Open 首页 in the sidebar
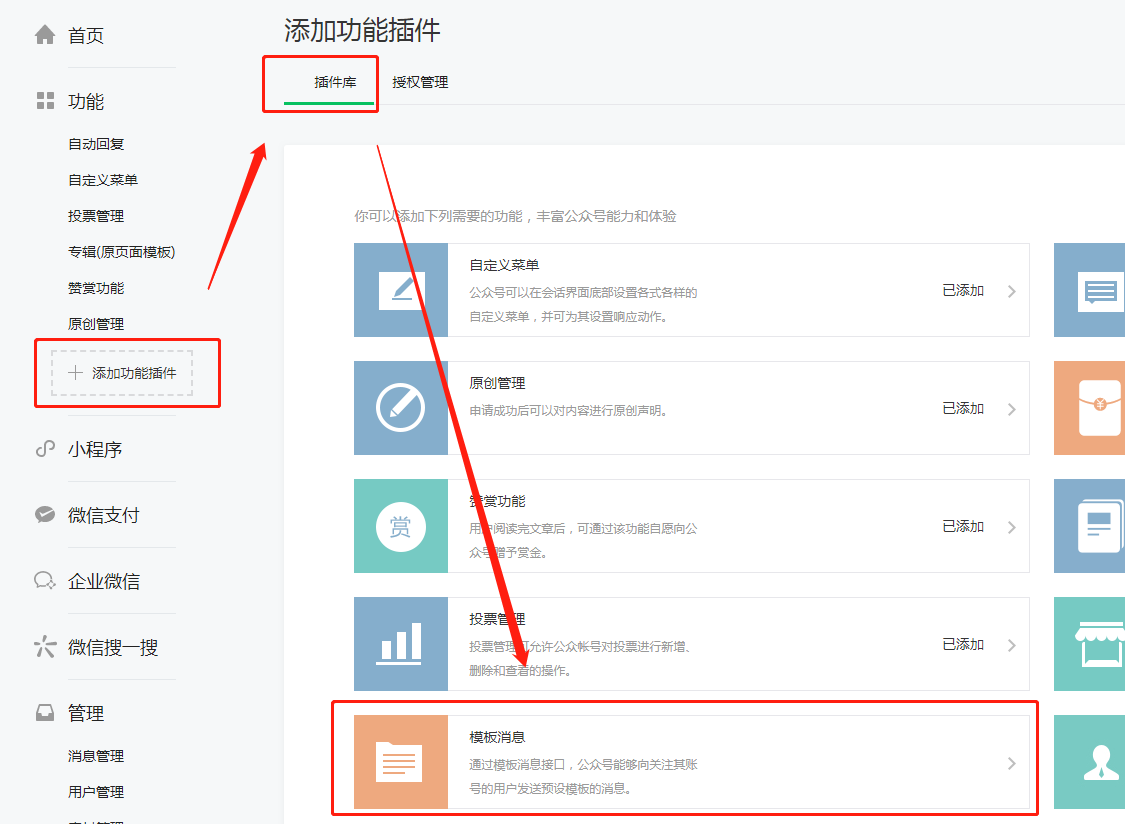The width and height of the screenshot is (1125, 824). [x=85, y=35]
